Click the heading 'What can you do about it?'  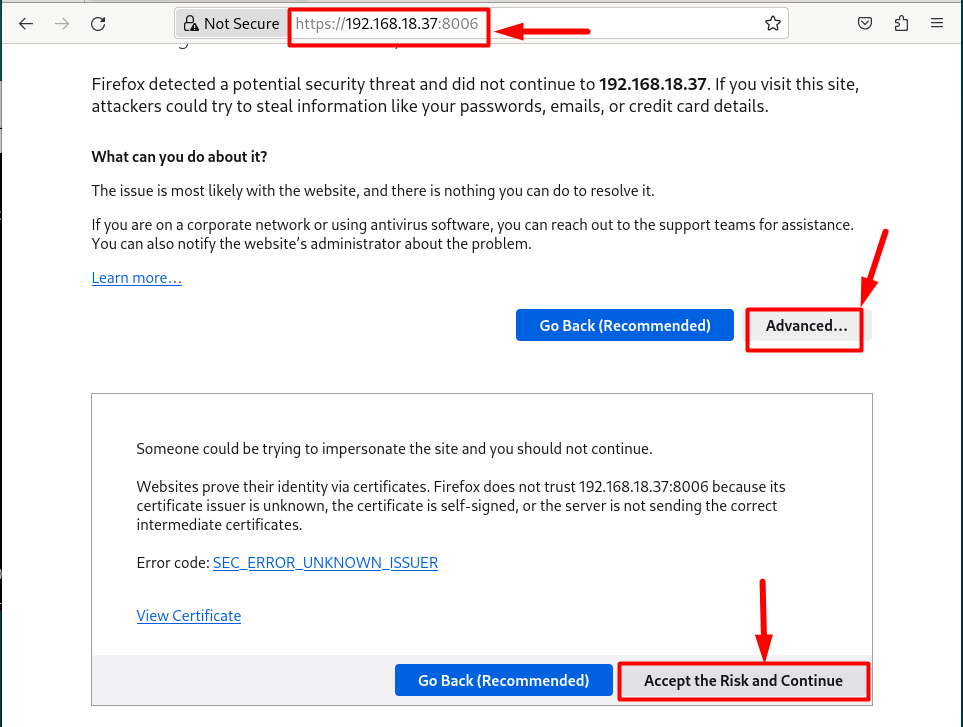[179, 157]
